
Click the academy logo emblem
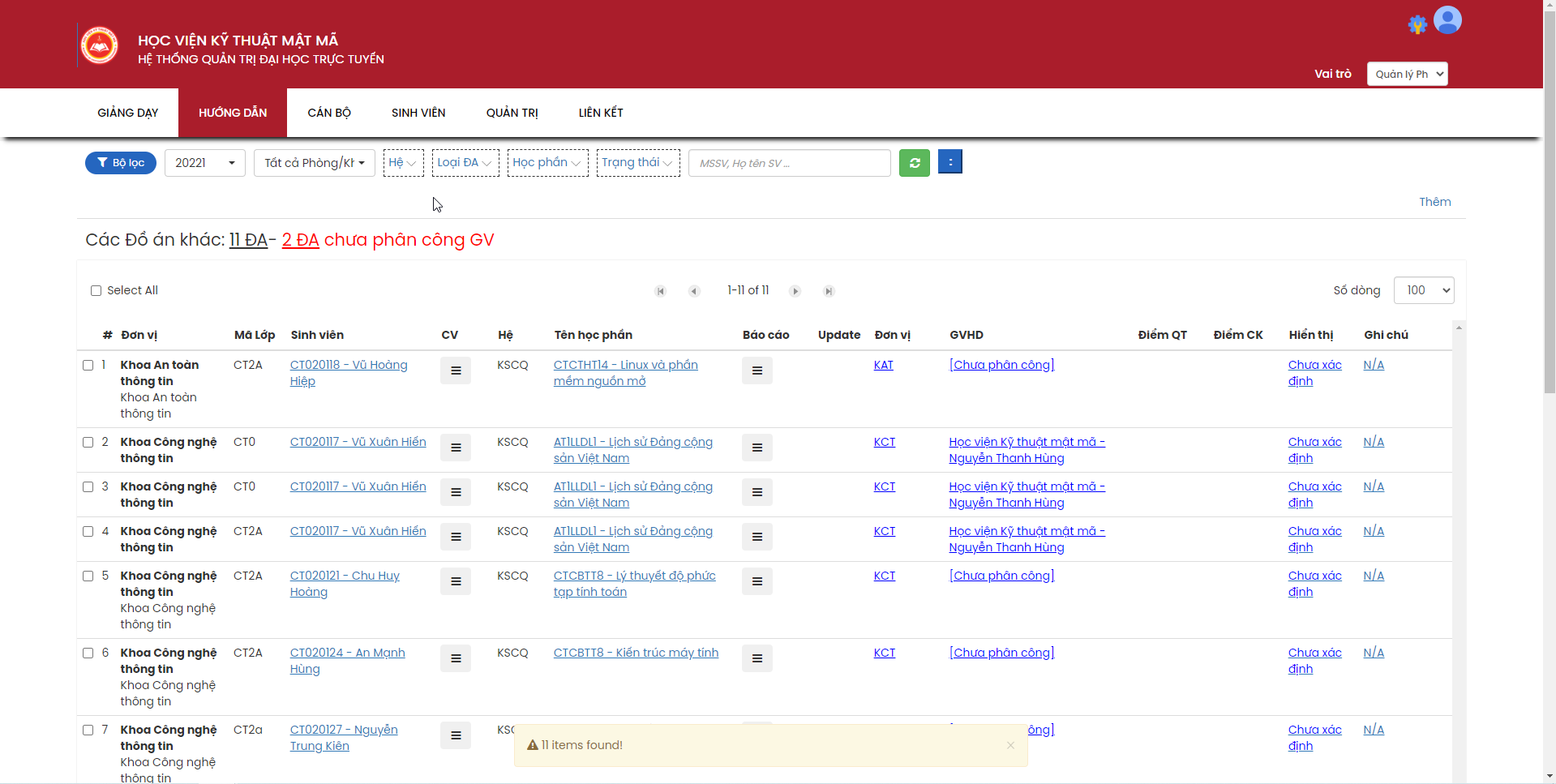point(100,45)
